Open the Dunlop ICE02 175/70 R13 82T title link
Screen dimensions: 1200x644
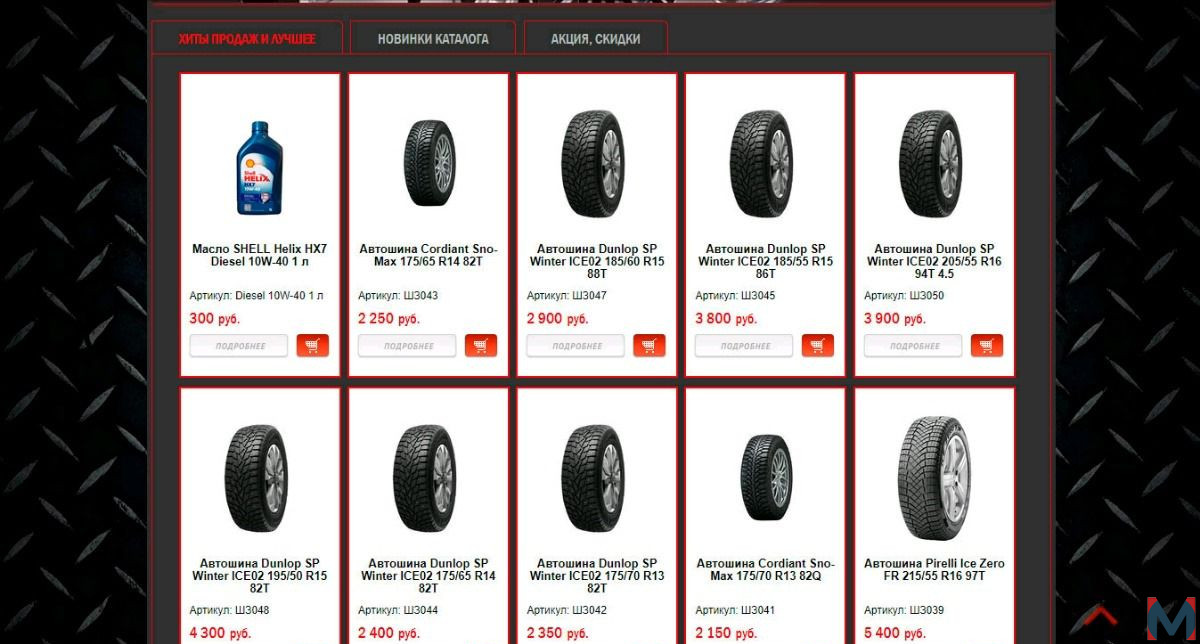click(x=597, y=575)
